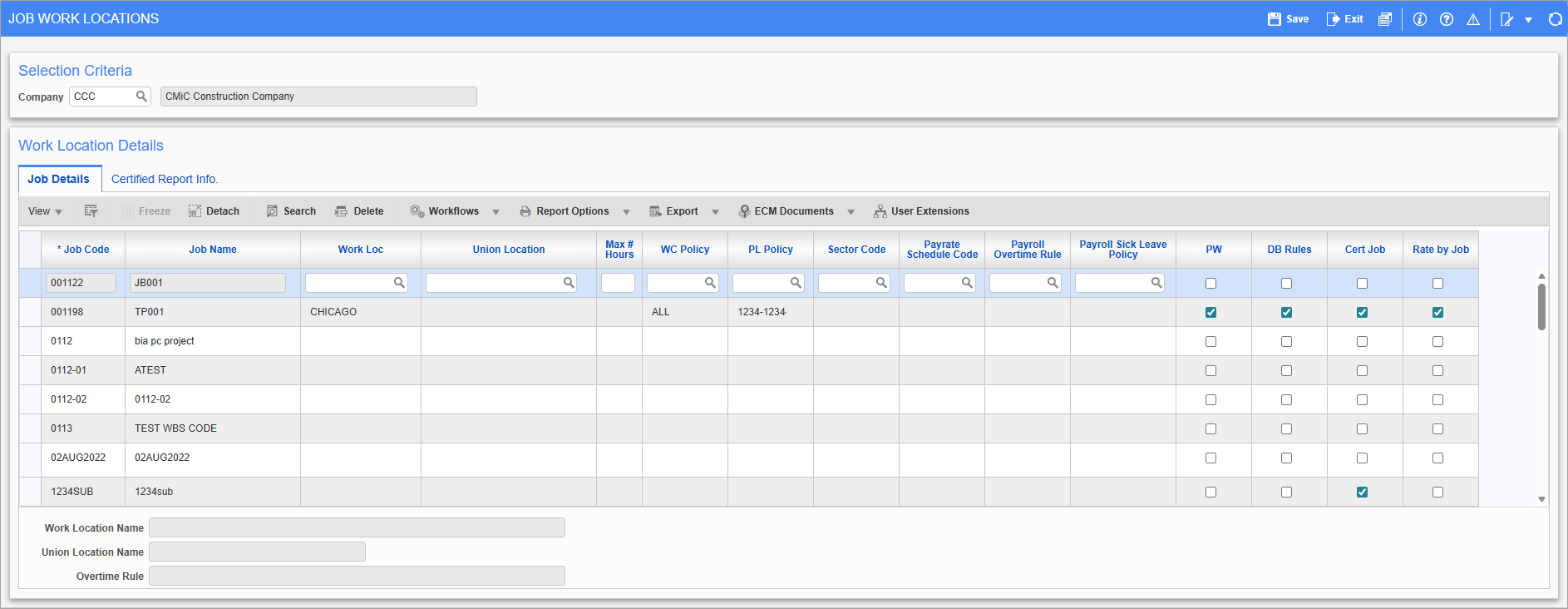Click the User Extensions hierarchy icon

pyautogui.click(x=880, y=211)
